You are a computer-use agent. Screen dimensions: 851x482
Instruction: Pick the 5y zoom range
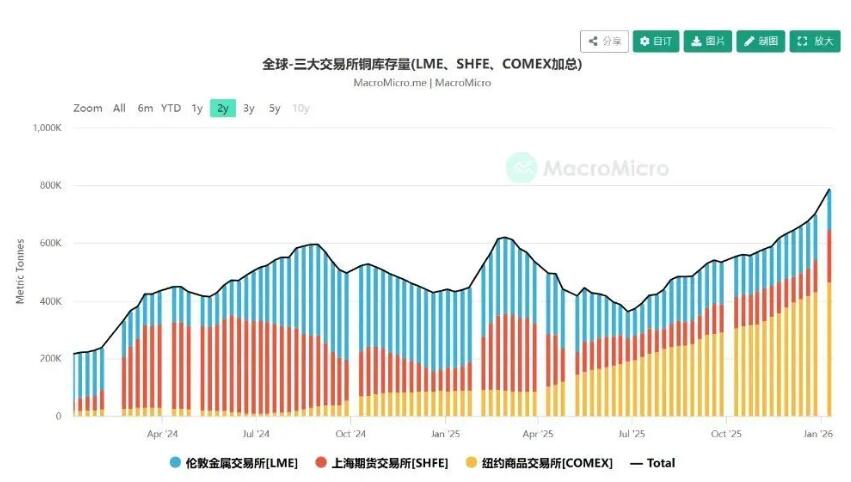pyautogui.click(x=274, y=108)
